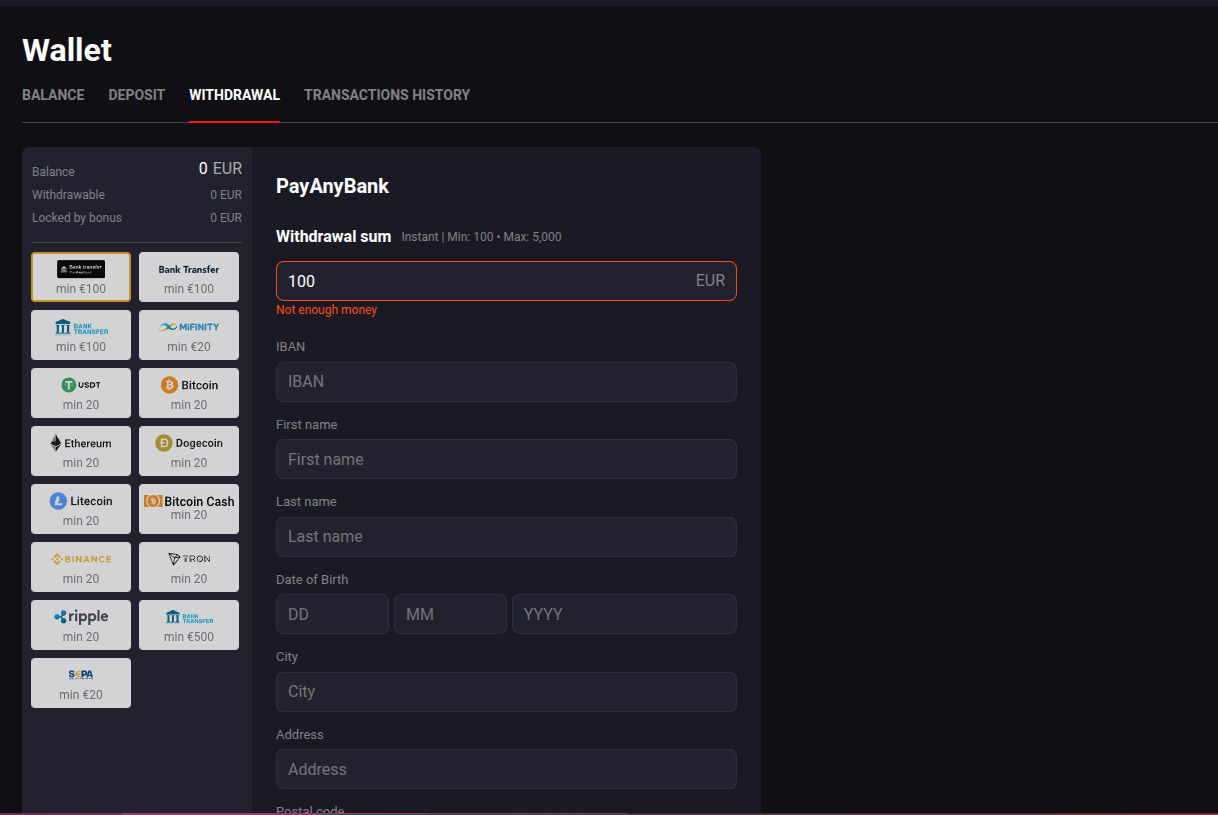Choose the Tron payment method
The width and height of the screenshot is (1218, 815).
tap(189, 567)
